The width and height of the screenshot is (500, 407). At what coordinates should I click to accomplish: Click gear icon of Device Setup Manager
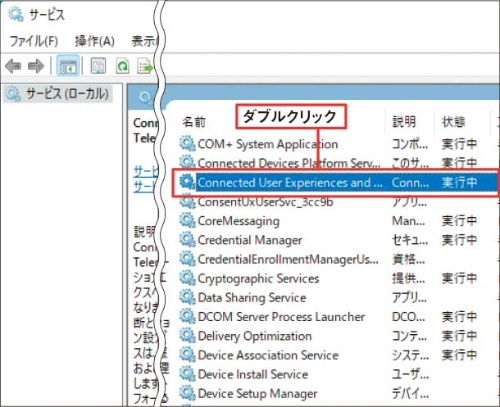(x=187, y=393)
